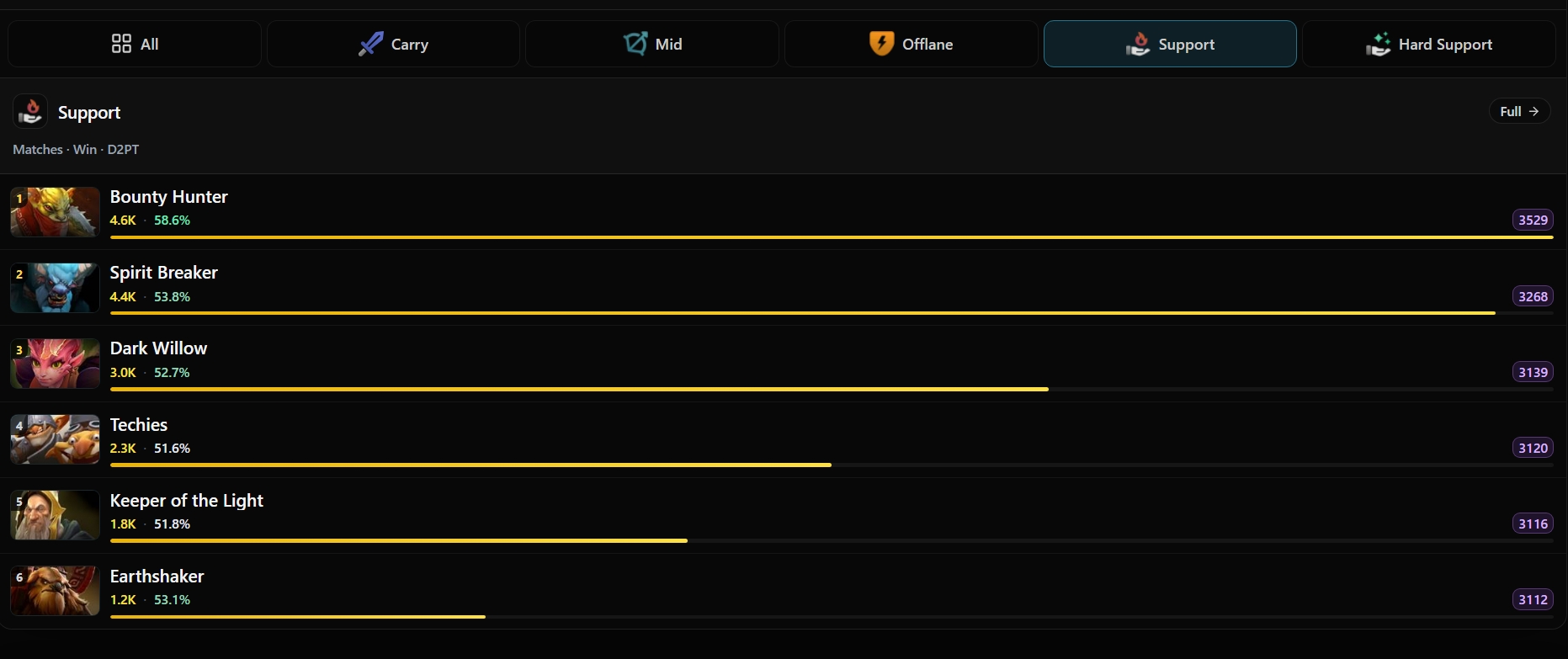Switch to the All roles tab
Image resolution: width=1568 pixels, height=659 pixels.
coord(135,44)
